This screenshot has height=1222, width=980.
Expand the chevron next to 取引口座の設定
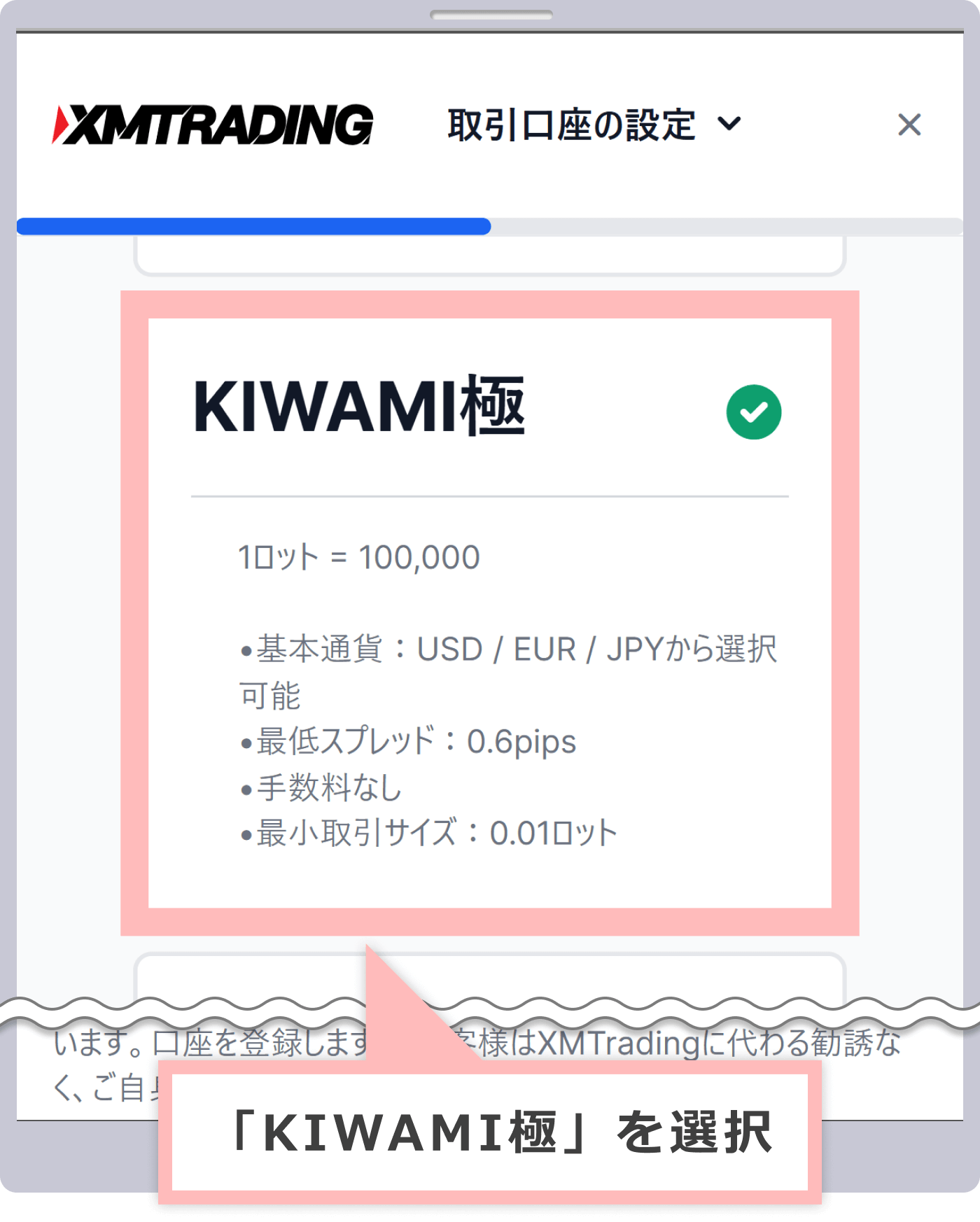point(729,125)
